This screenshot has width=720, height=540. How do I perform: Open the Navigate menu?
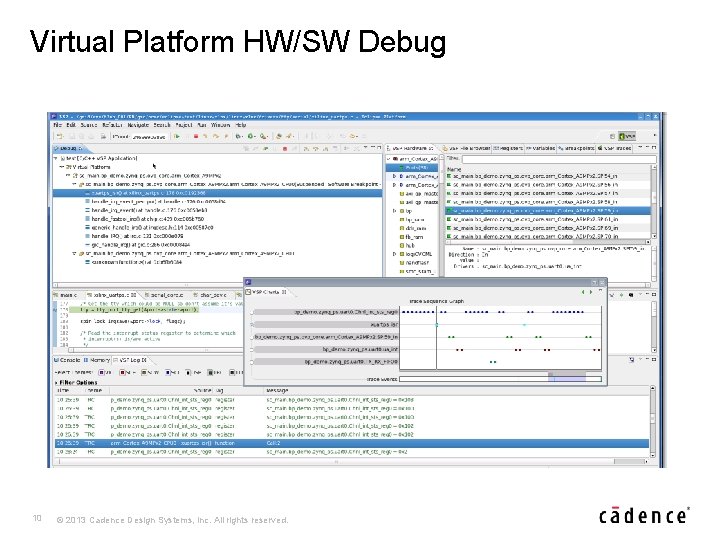coord(138,125)
